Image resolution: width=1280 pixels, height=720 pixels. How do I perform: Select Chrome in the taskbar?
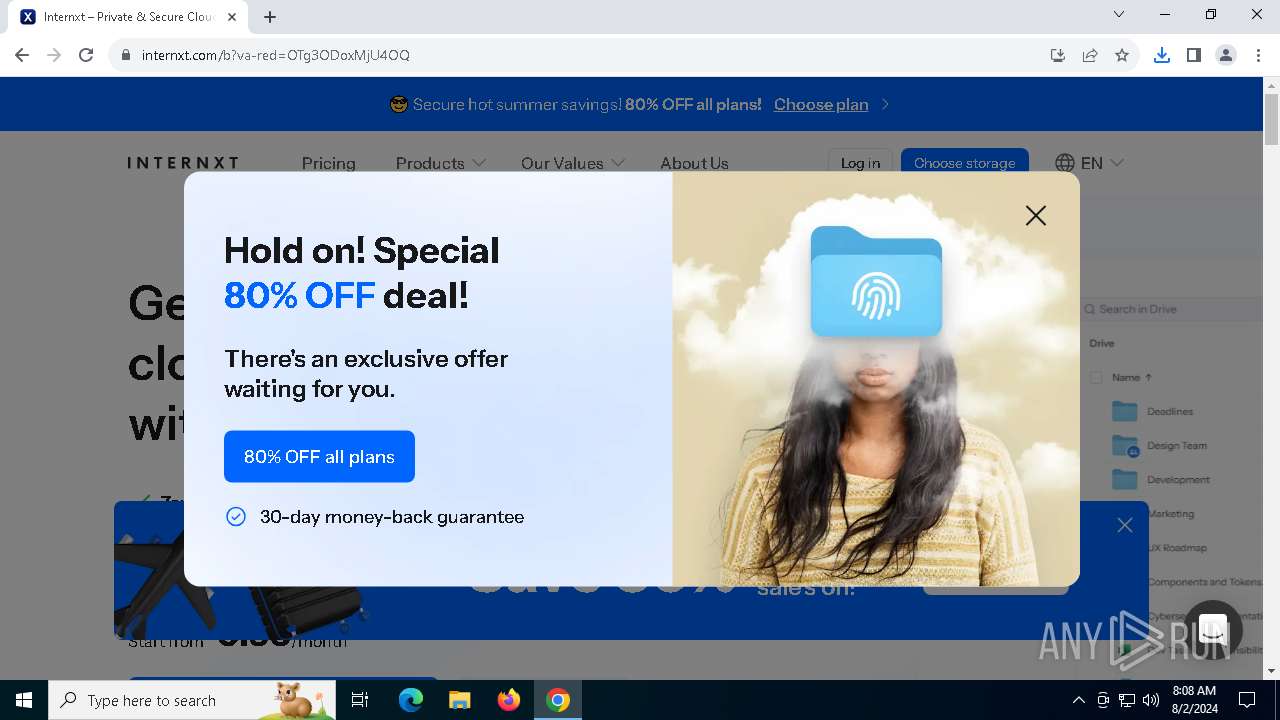(558, 700)
